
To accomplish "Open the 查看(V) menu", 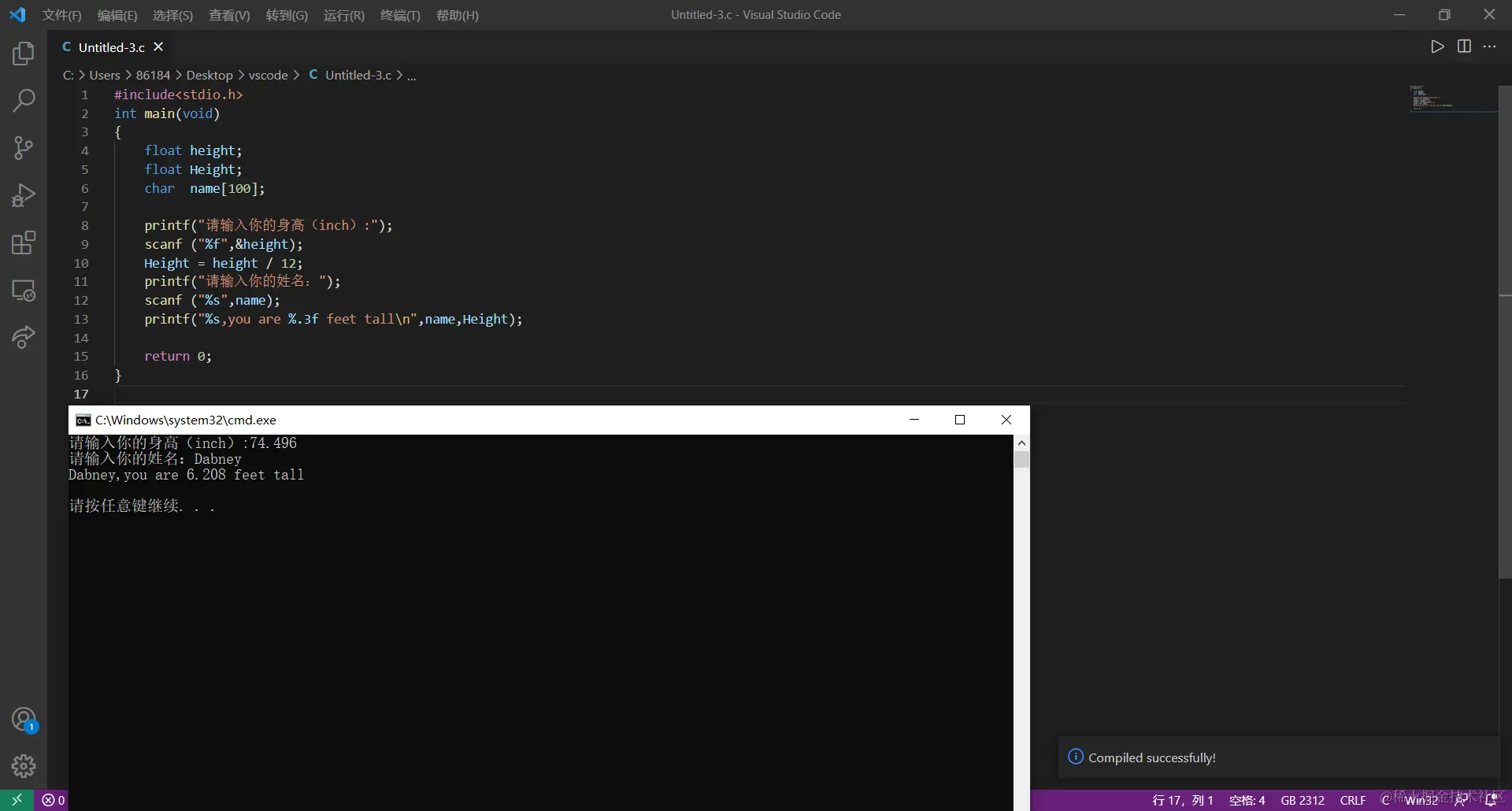I will click(229, 15).
